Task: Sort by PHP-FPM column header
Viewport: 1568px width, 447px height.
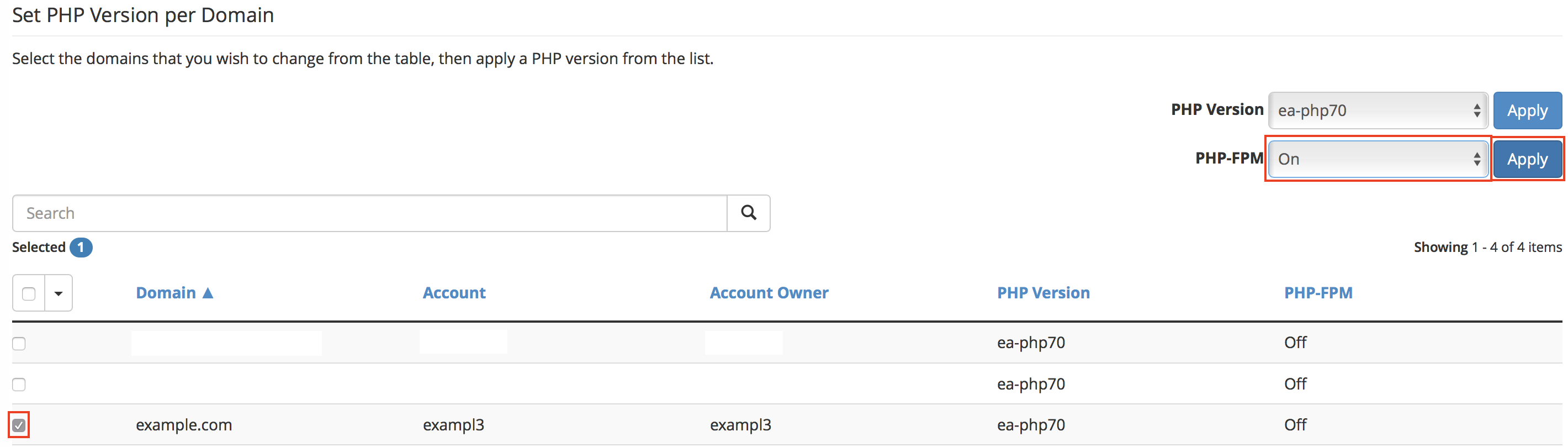Action: pos(1318,293)
